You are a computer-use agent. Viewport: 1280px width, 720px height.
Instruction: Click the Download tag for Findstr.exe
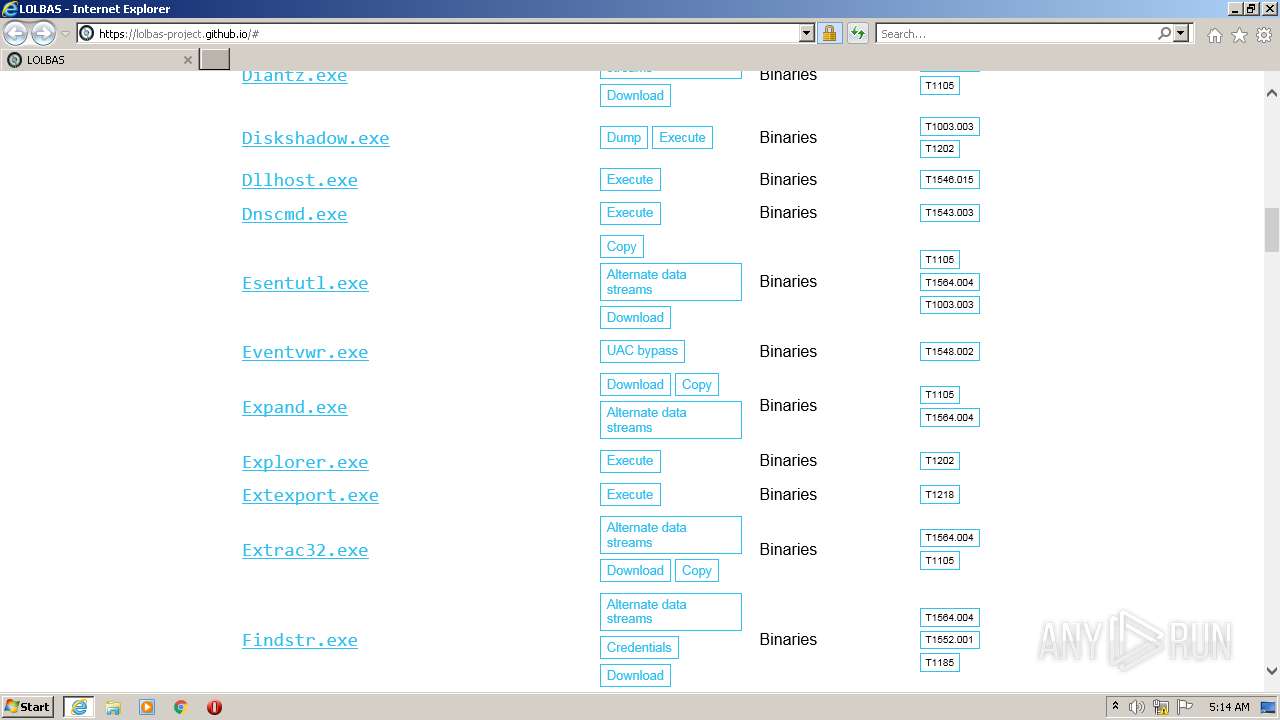(x=635, y=676)
